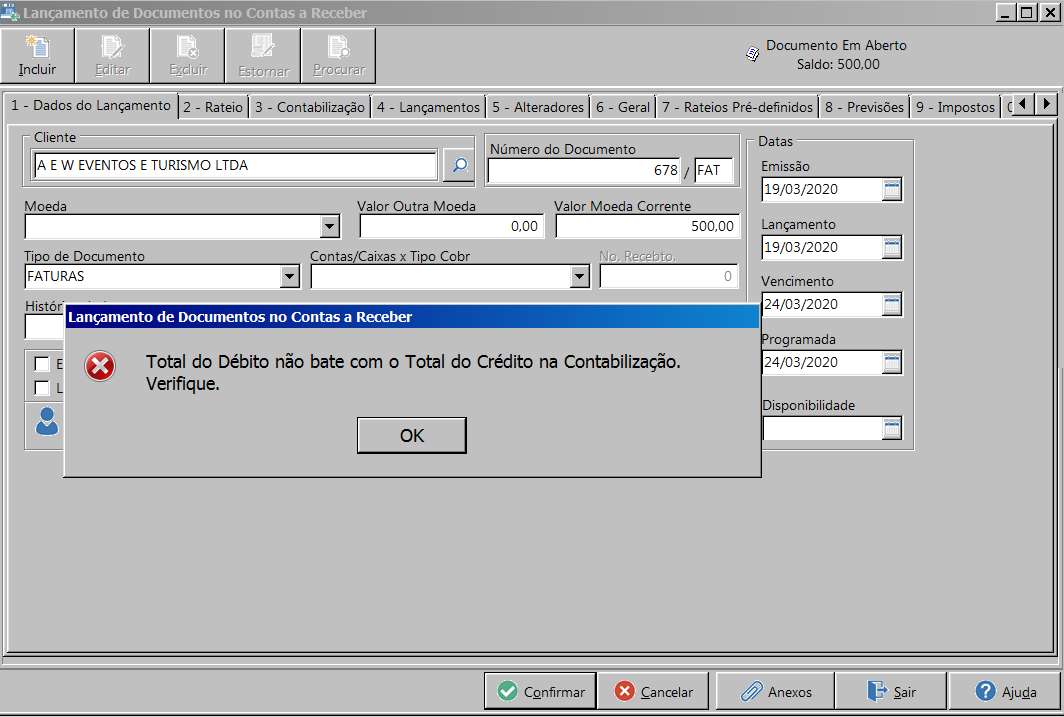
Task: Switch to 9 - Impostos tab
Action: pyautogui.click(x=955, y=107)
